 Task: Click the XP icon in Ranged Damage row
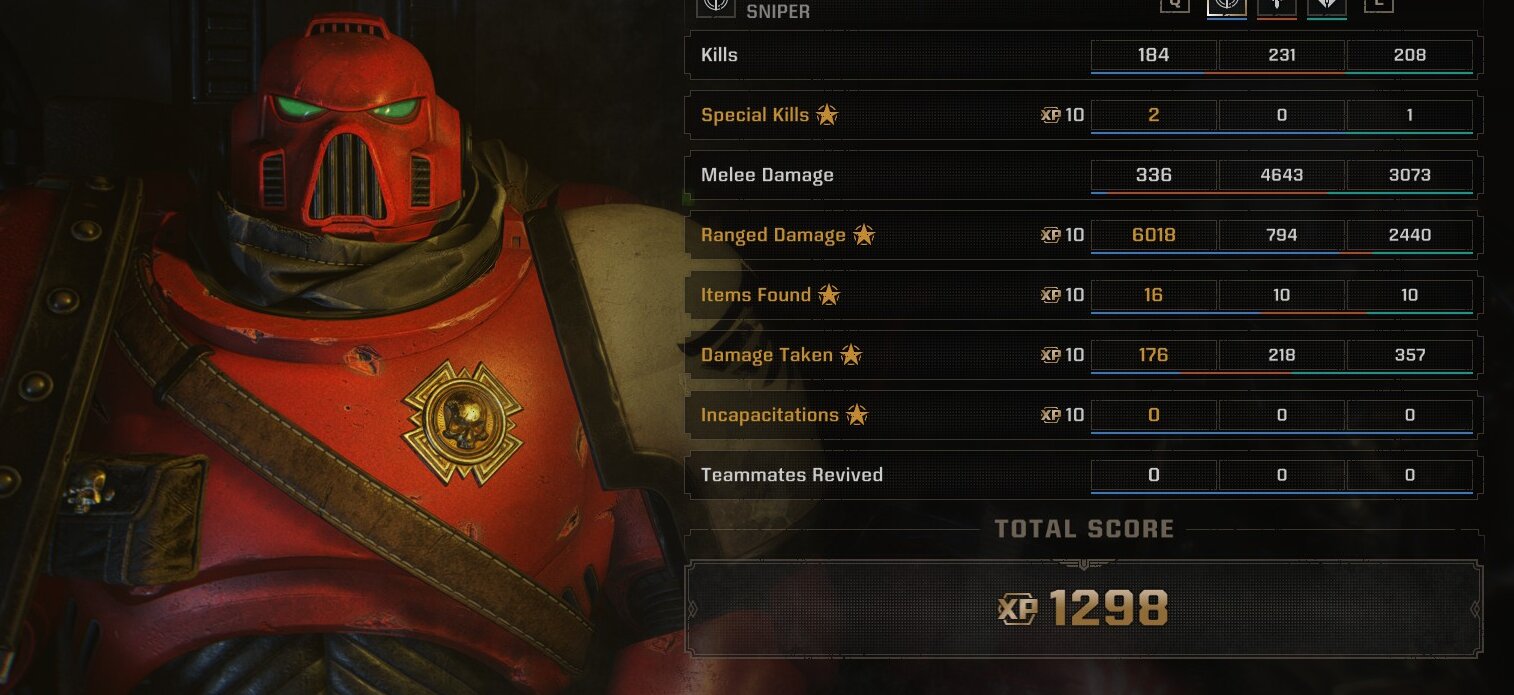[x=1050, y=235]
